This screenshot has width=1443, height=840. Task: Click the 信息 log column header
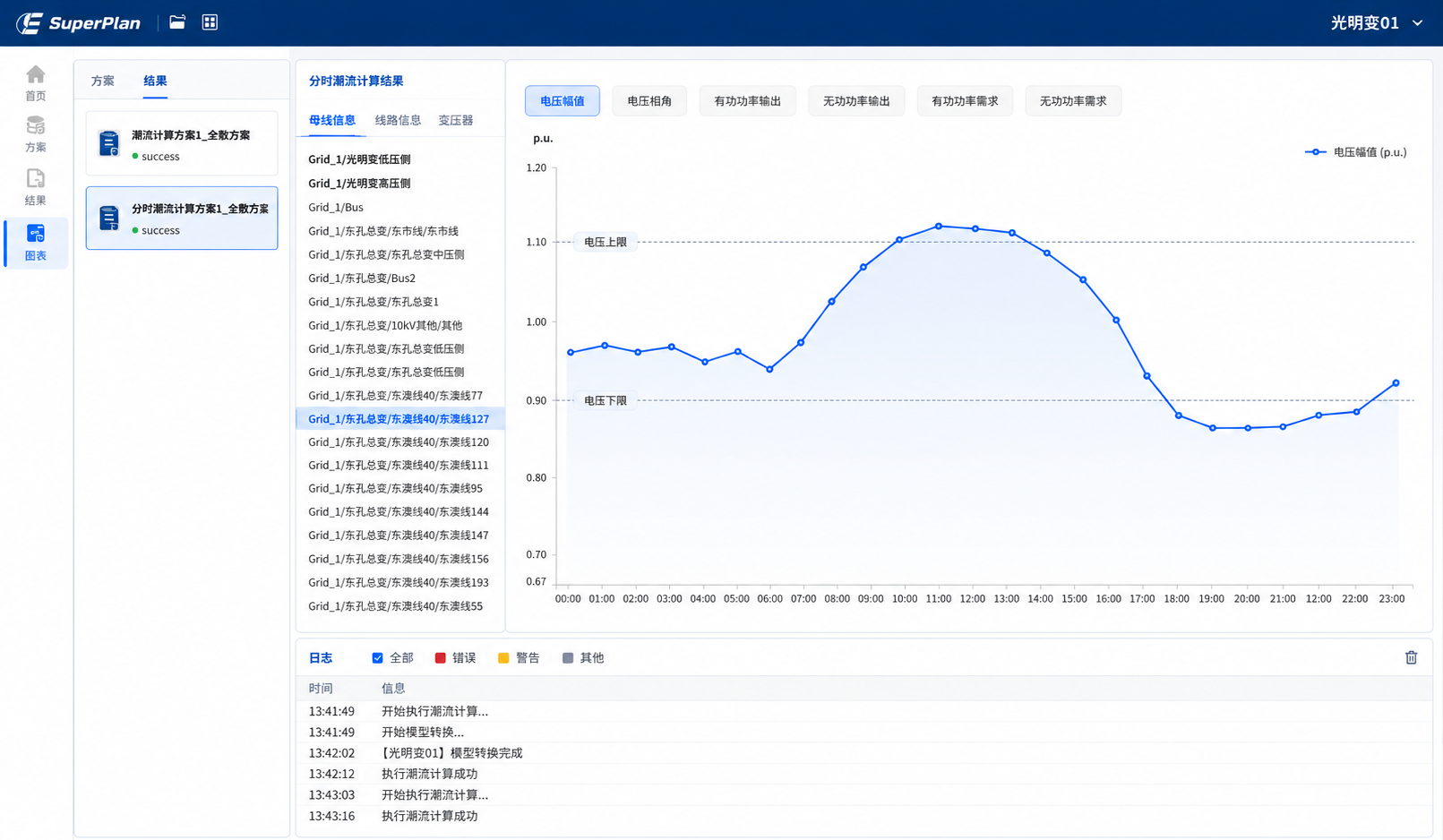point(393,689)
